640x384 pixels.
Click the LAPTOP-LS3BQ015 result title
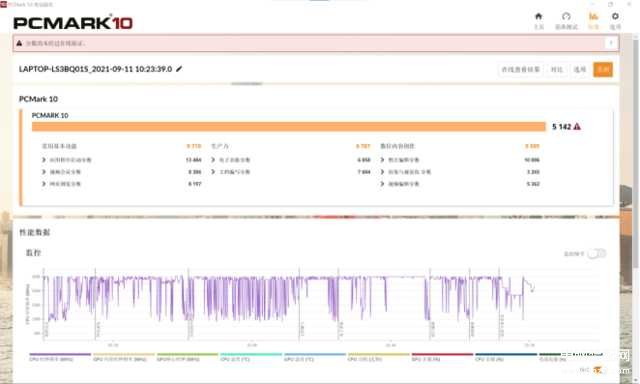[96, 69]
